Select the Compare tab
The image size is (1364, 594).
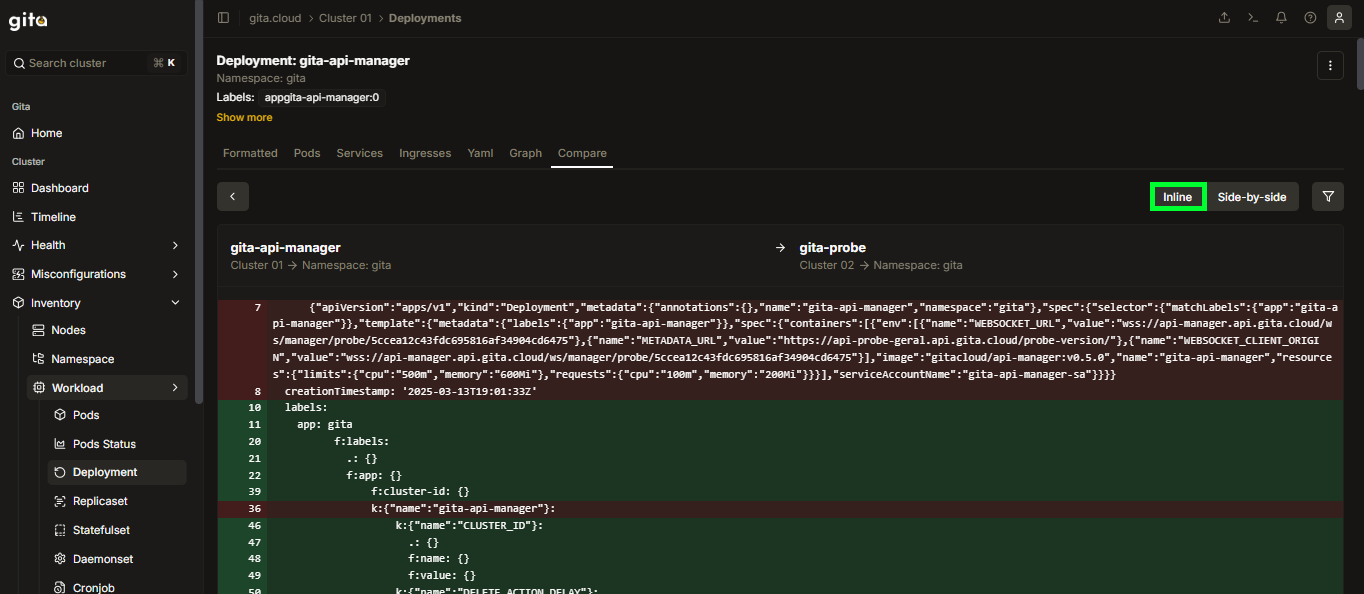tap(582, 153)
